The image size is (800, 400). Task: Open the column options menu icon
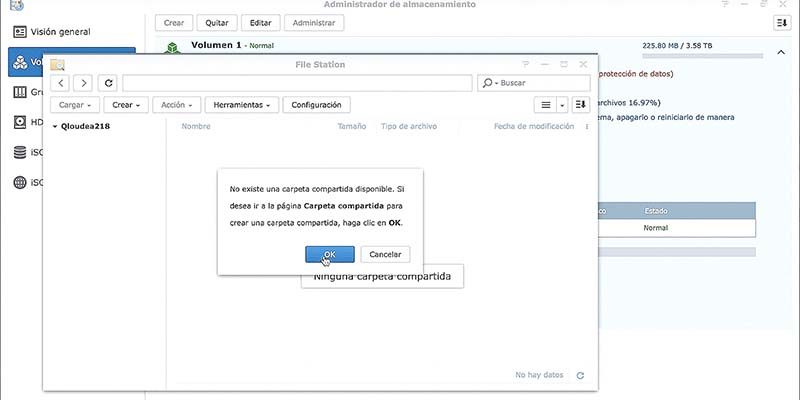coord(587,127)
